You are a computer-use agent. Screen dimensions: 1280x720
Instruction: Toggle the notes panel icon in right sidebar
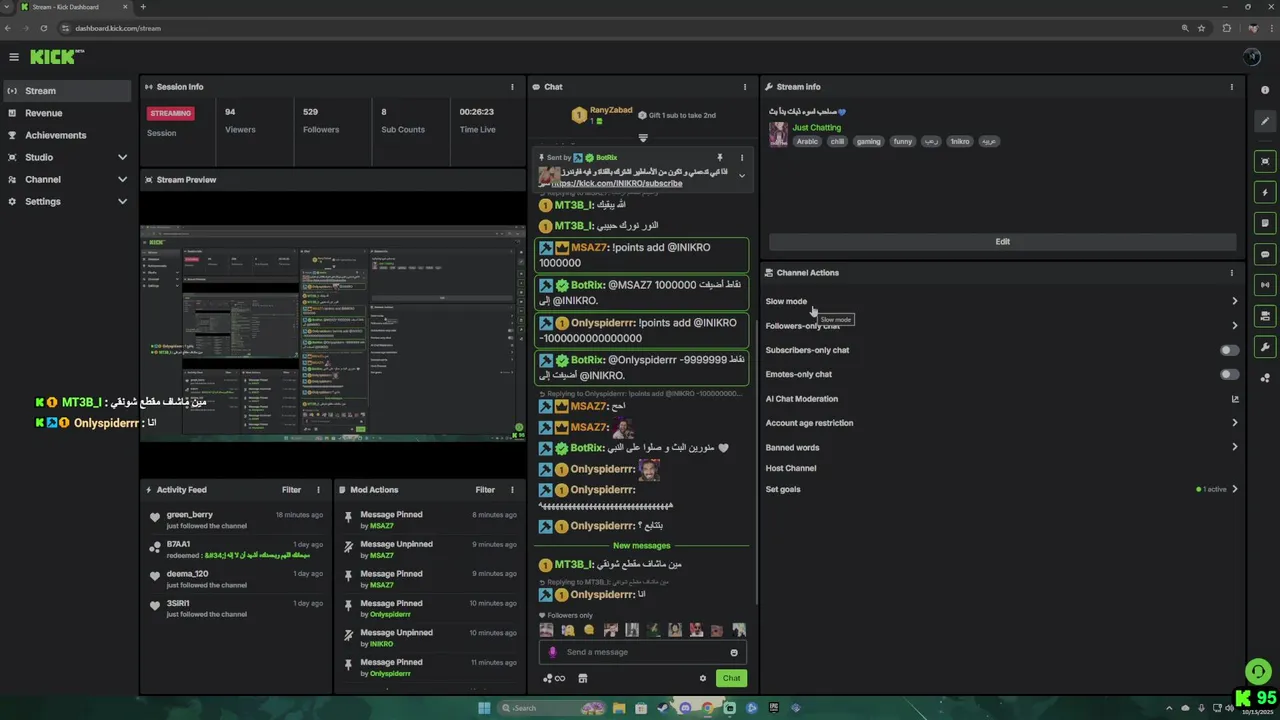(x=1265, y=223)
